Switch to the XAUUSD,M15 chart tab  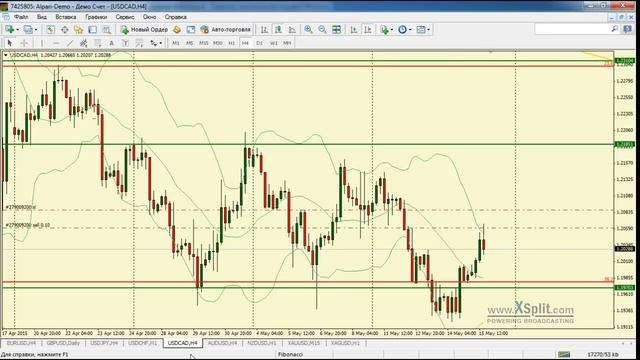tap(304, 343)
